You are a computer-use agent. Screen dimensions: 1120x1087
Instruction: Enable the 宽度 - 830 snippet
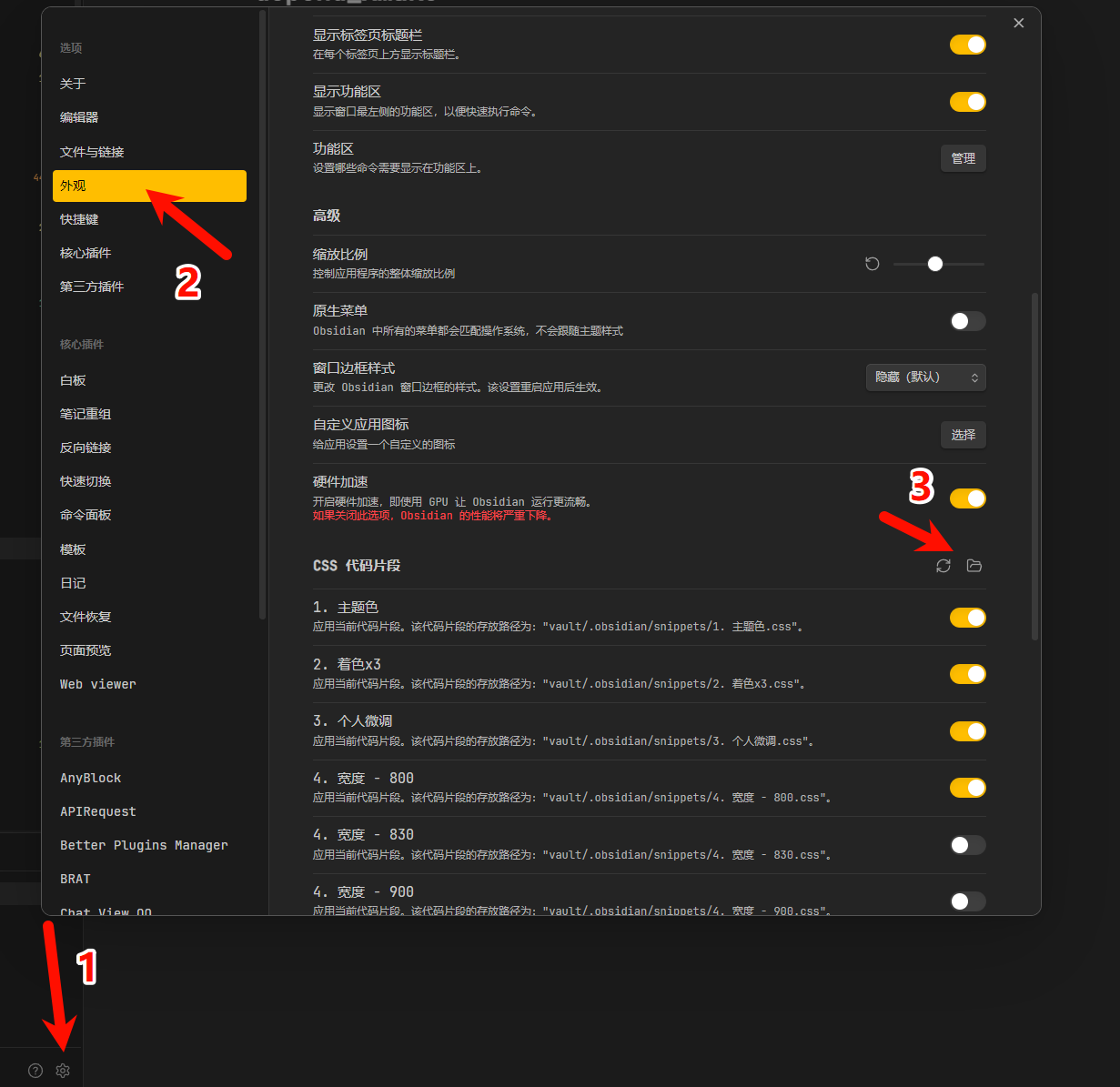coord(967,845)
